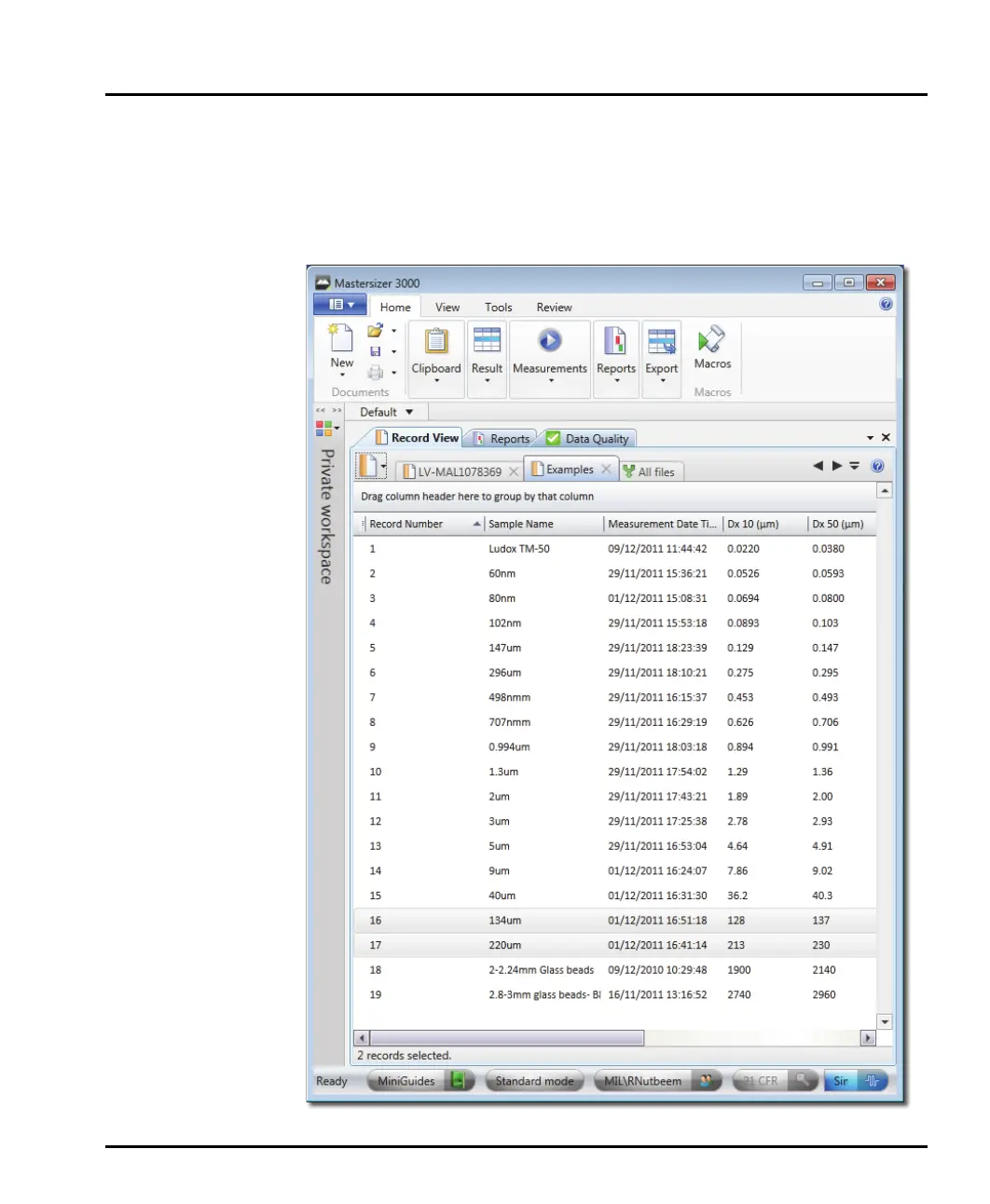Collapse the workspace panel with double arrows
Screen dimensions: 990x1204
point(321,411)
